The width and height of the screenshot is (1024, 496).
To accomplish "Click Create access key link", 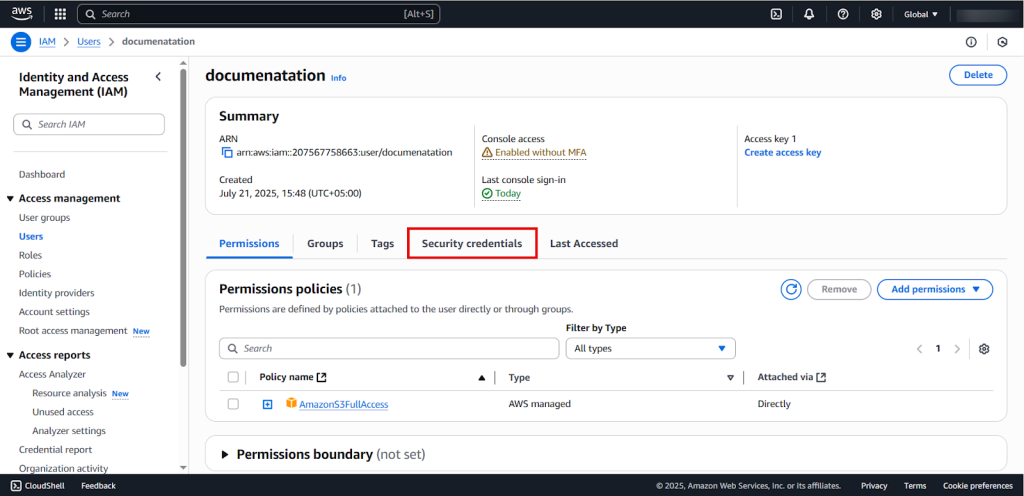I will [782, 153].
